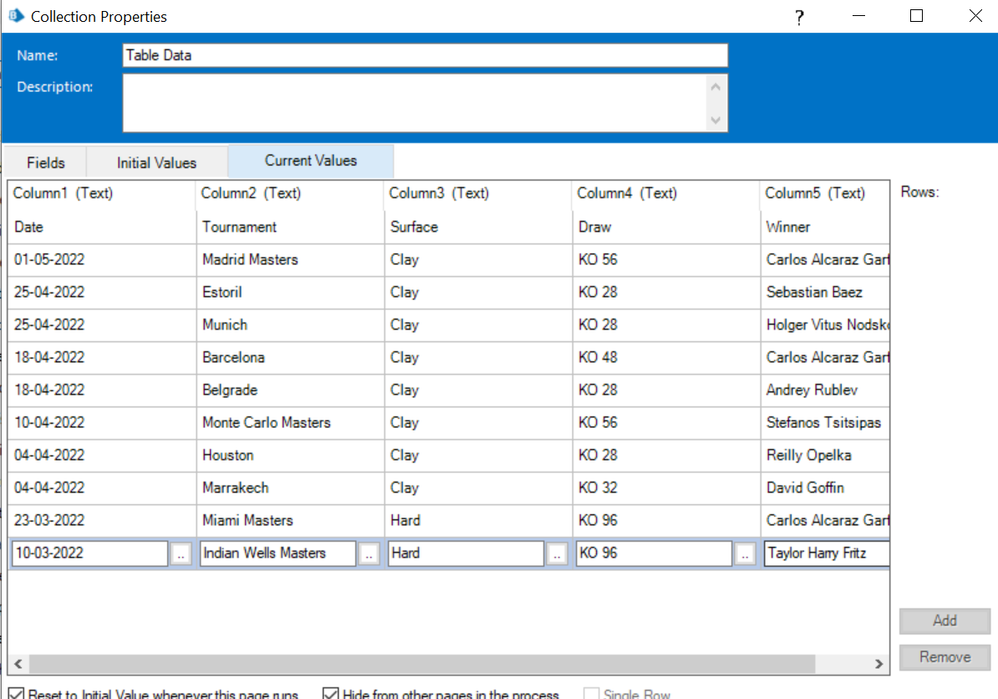Image resolution: width=998 pixels, height=699 pixels.
Task: Toggle Hide from other pages checkbox
Action: coord(331,693)
